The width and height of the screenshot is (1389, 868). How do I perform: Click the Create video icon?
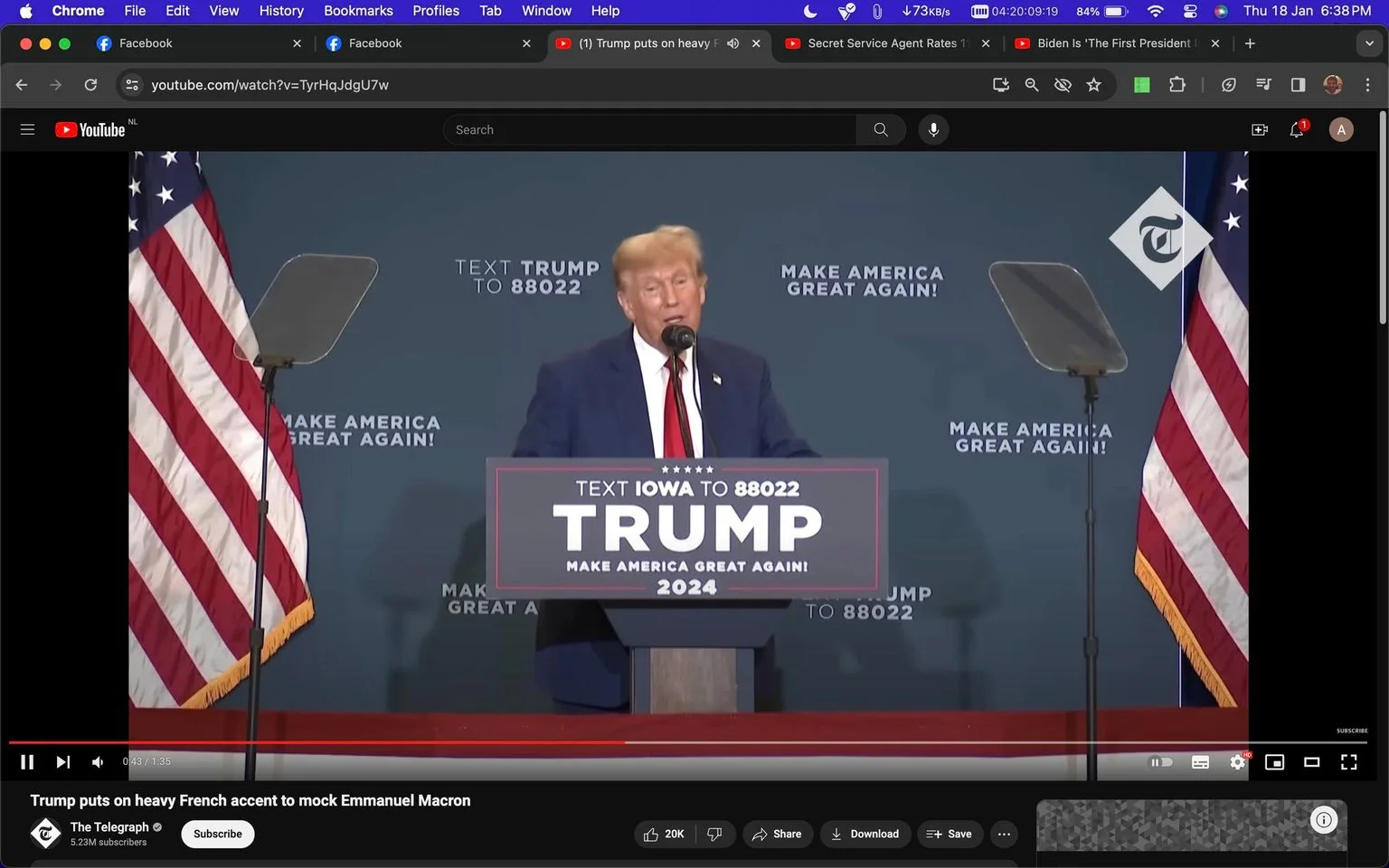click(1260, 130)
